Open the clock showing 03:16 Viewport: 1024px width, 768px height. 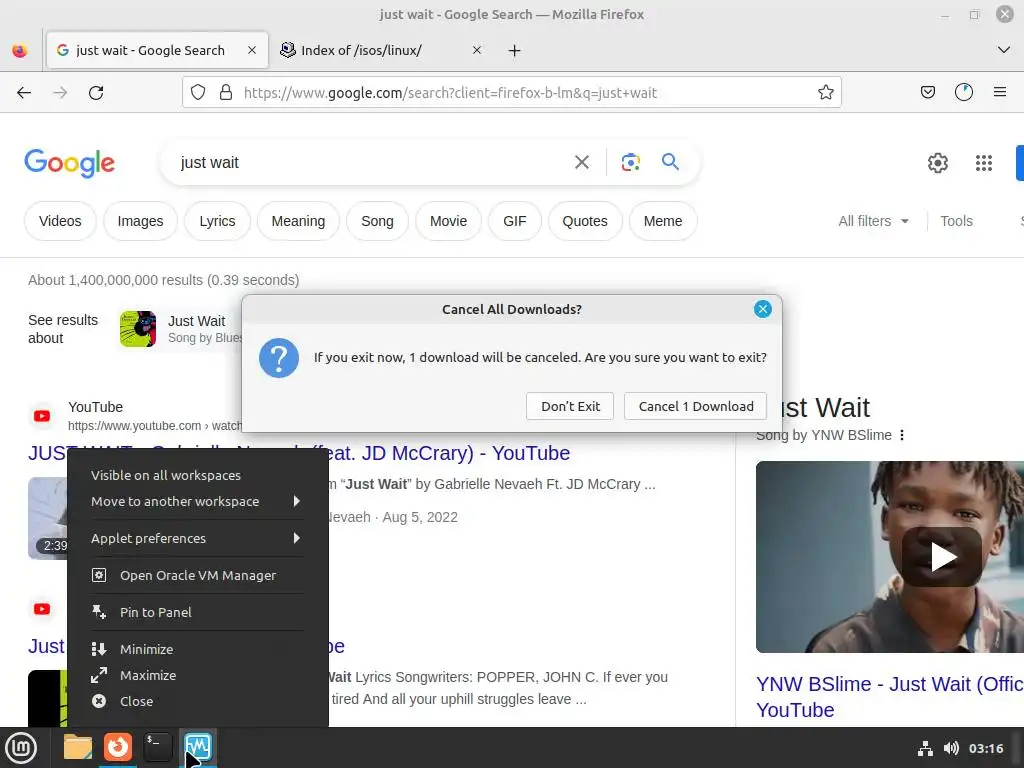(985, 748)
